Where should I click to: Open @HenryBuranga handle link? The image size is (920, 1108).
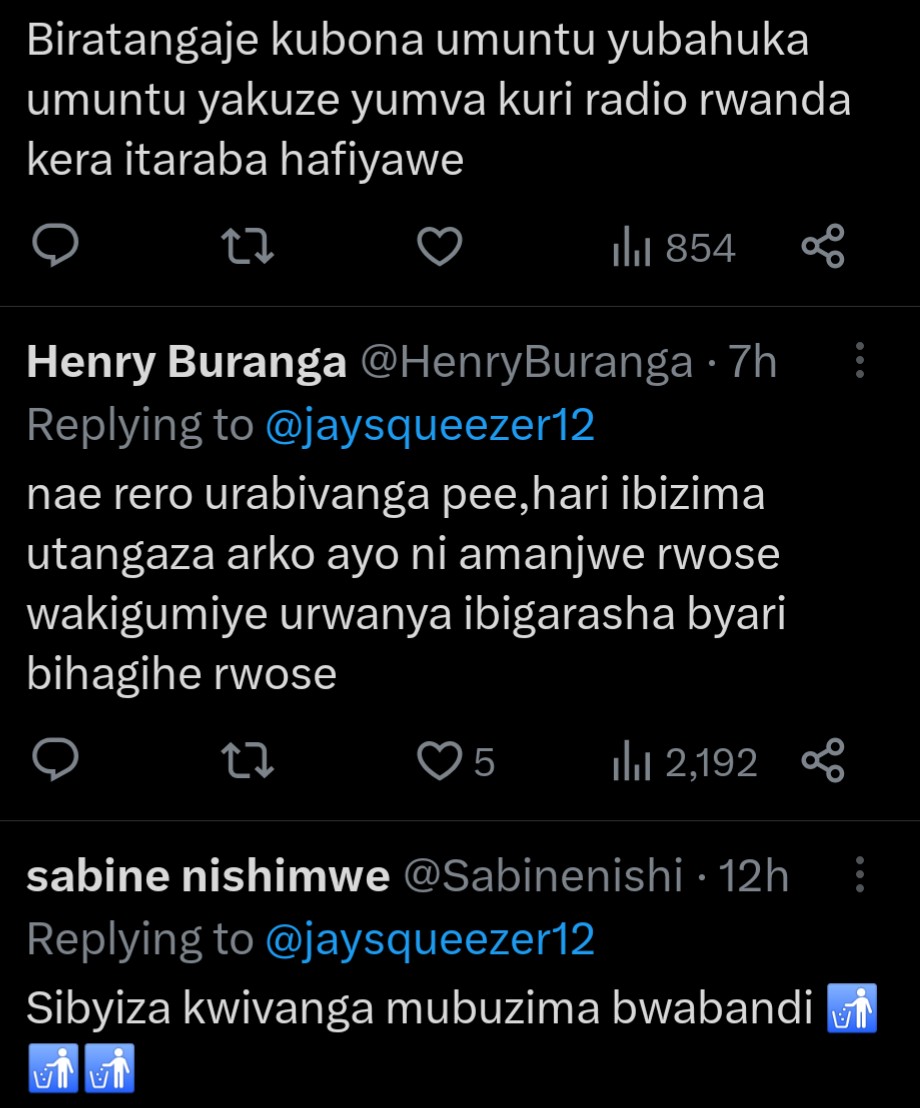525,363
